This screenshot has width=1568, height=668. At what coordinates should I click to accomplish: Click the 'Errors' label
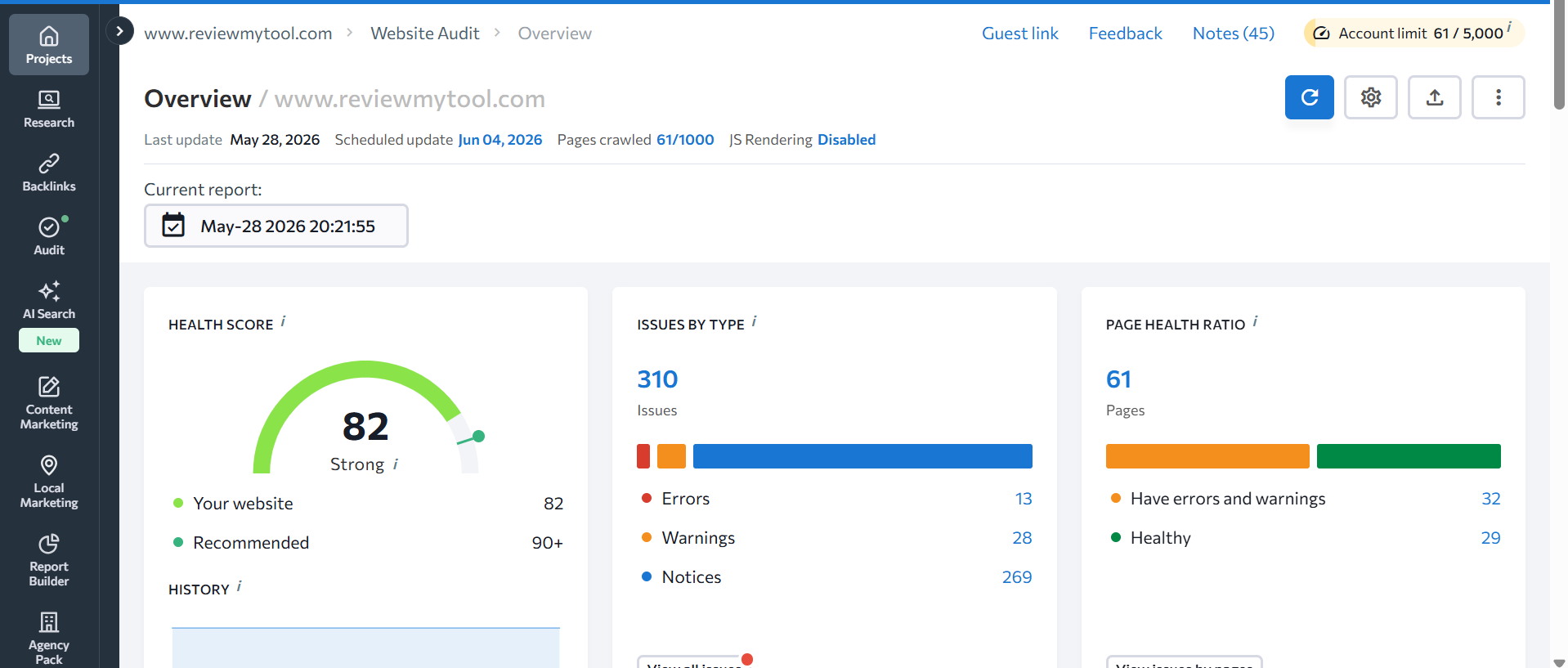(685, 499)
